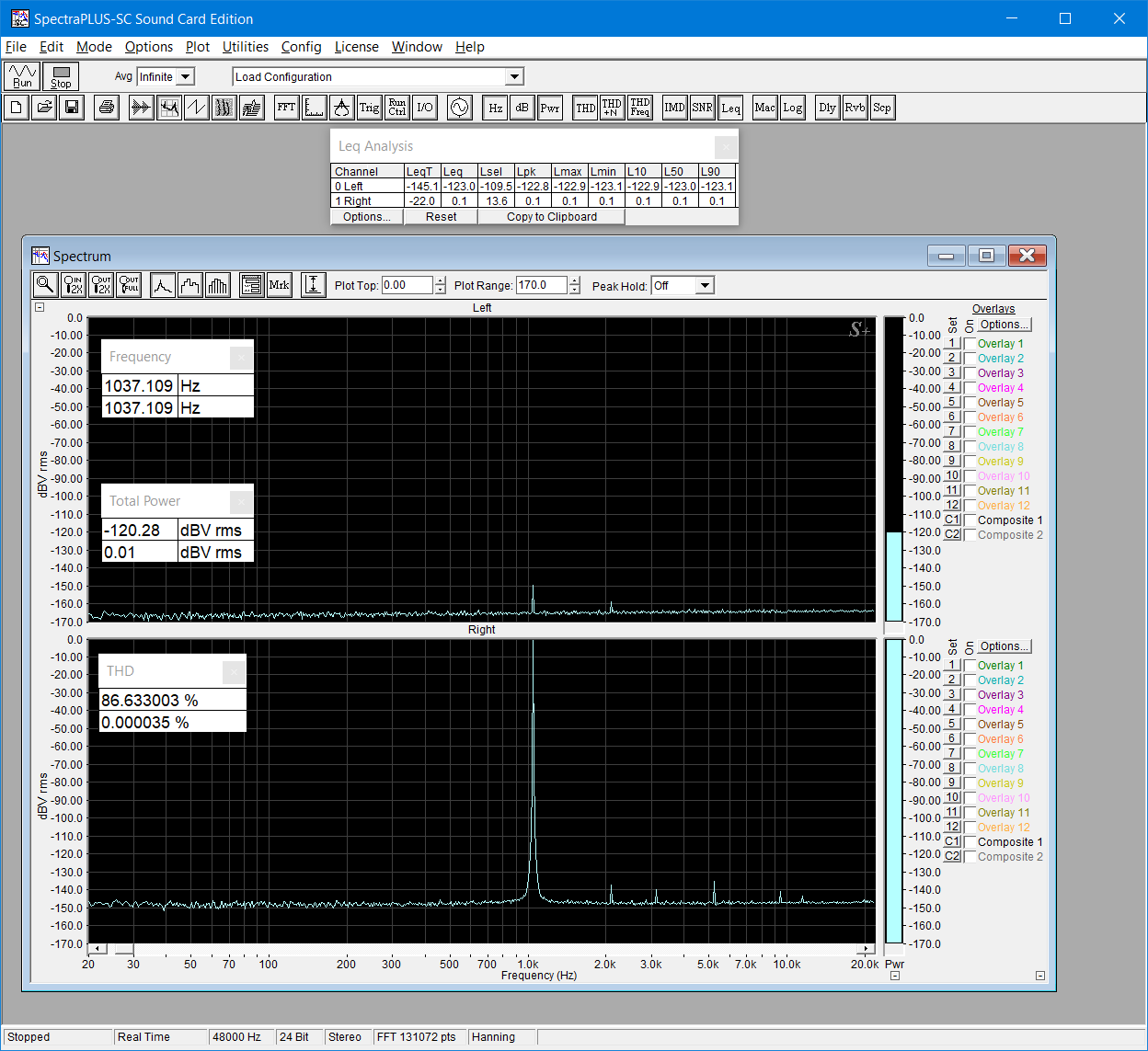This screenshot has height=1051, width=1148.
Task: Open a file using the folder icon
Action: 43,108
